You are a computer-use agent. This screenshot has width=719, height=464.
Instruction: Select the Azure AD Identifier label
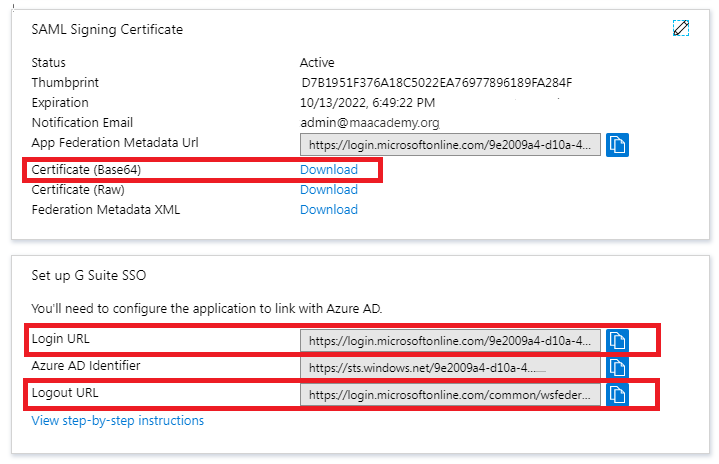point(86,365)
